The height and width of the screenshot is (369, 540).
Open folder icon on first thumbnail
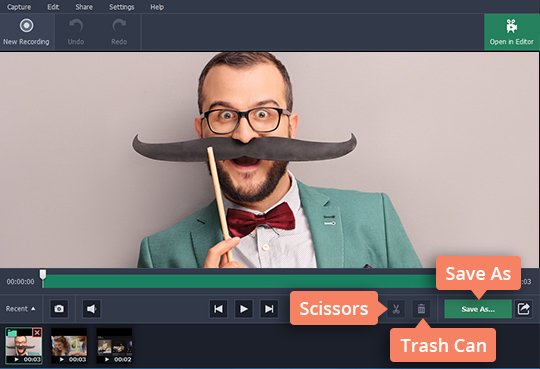(x=12, y=332)
